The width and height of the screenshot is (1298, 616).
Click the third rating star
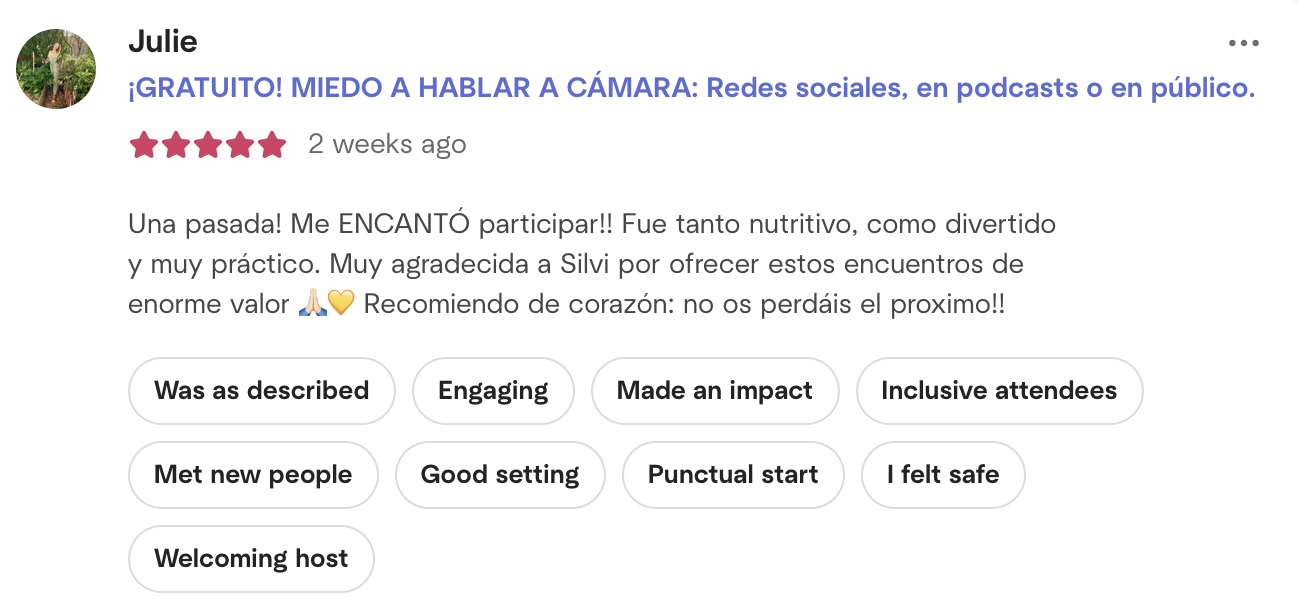pos(208,146)
